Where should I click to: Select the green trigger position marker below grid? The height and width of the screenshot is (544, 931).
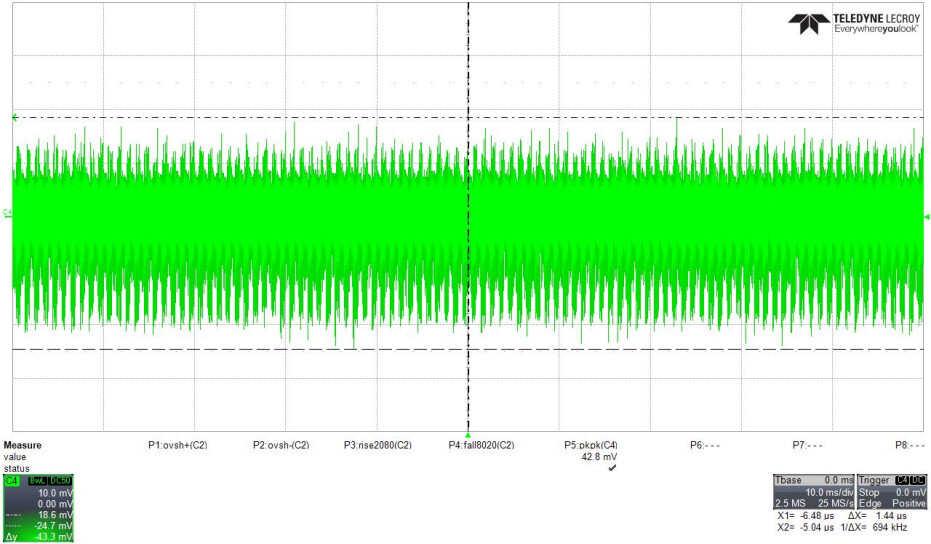[468, 435]
